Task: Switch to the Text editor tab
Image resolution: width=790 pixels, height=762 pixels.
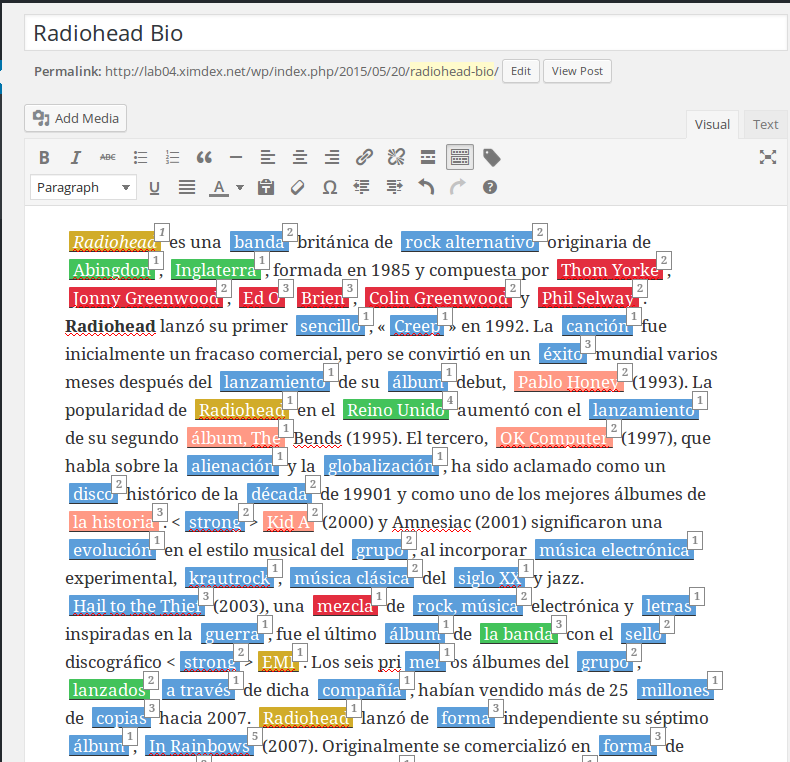Action: tap(765, 124)
